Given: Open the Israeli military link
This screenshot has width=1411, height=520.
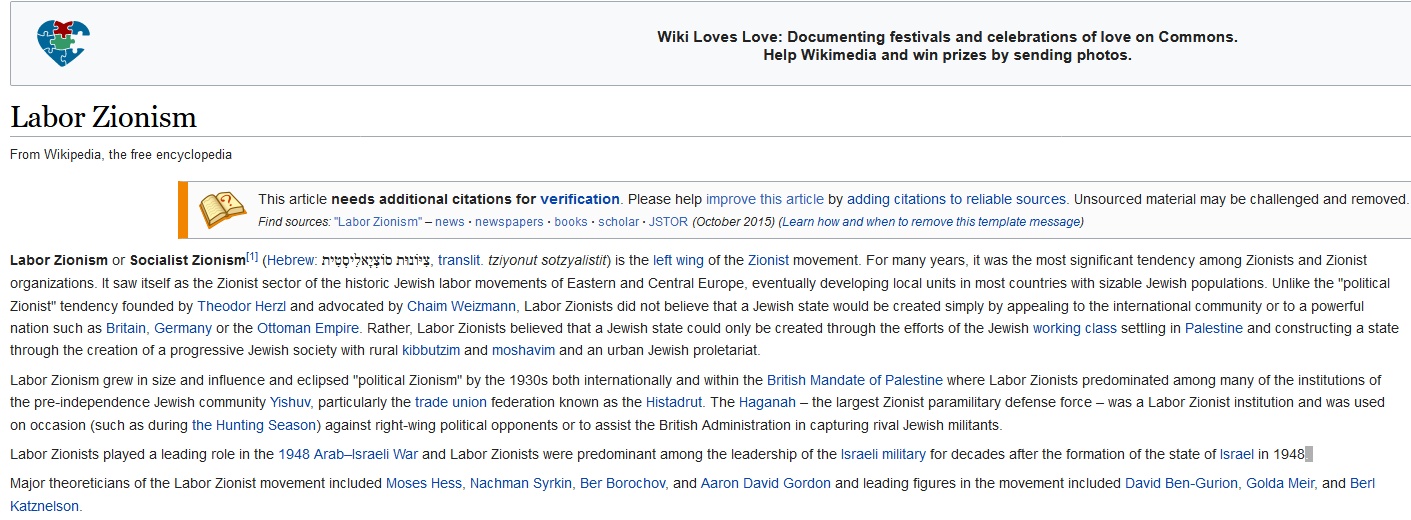Looking at the screenshot, I should coord(883,454).
